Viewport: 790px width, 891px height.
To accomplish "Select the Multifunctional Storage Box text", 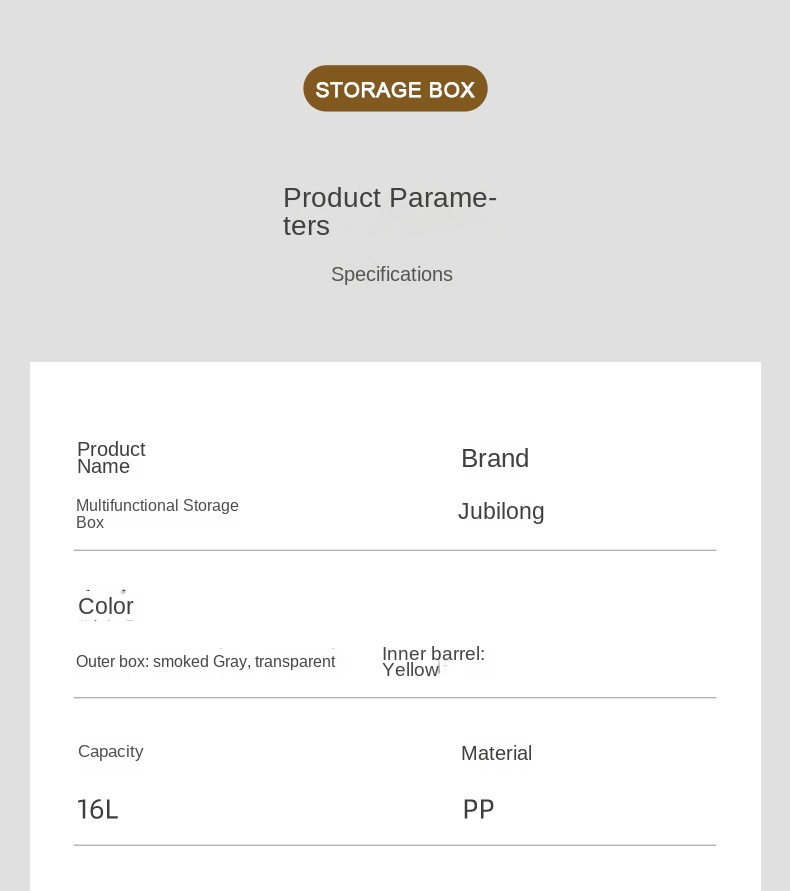I will (156, 513).
